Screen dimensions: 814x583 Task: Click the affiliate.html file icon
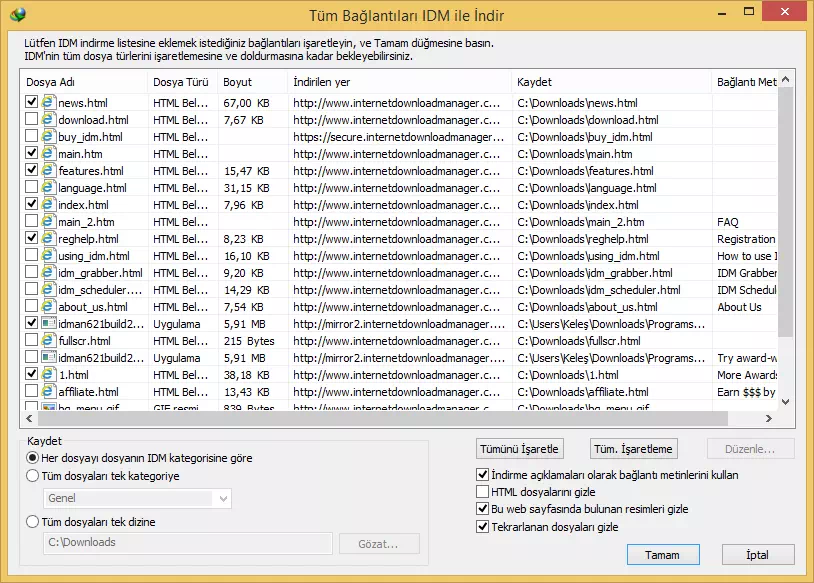48,391
